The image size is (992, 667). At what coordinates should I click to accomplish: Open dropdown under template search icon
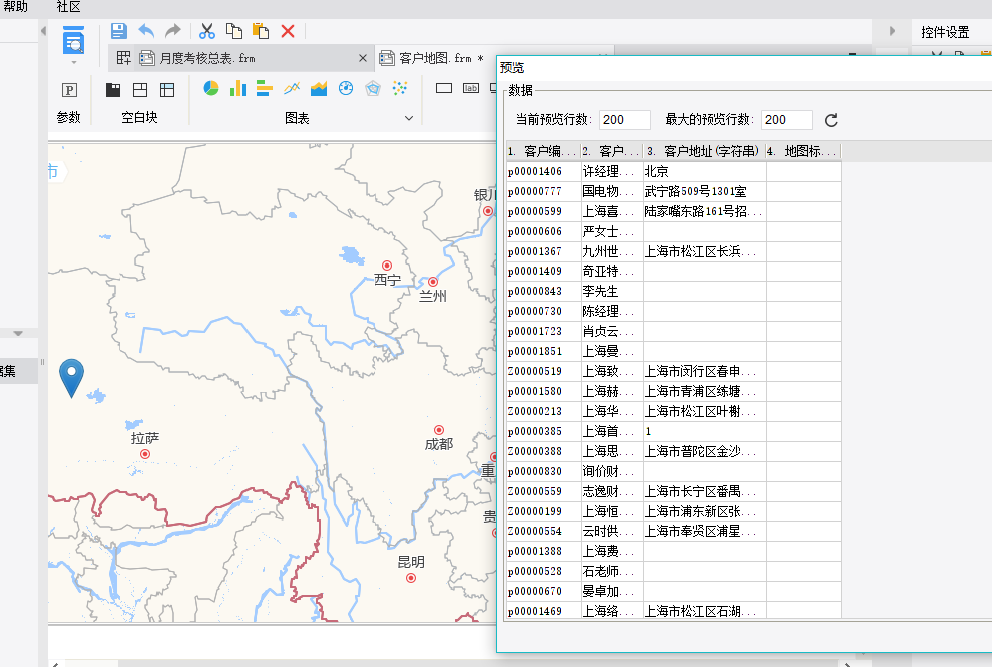tap(73, 63)
